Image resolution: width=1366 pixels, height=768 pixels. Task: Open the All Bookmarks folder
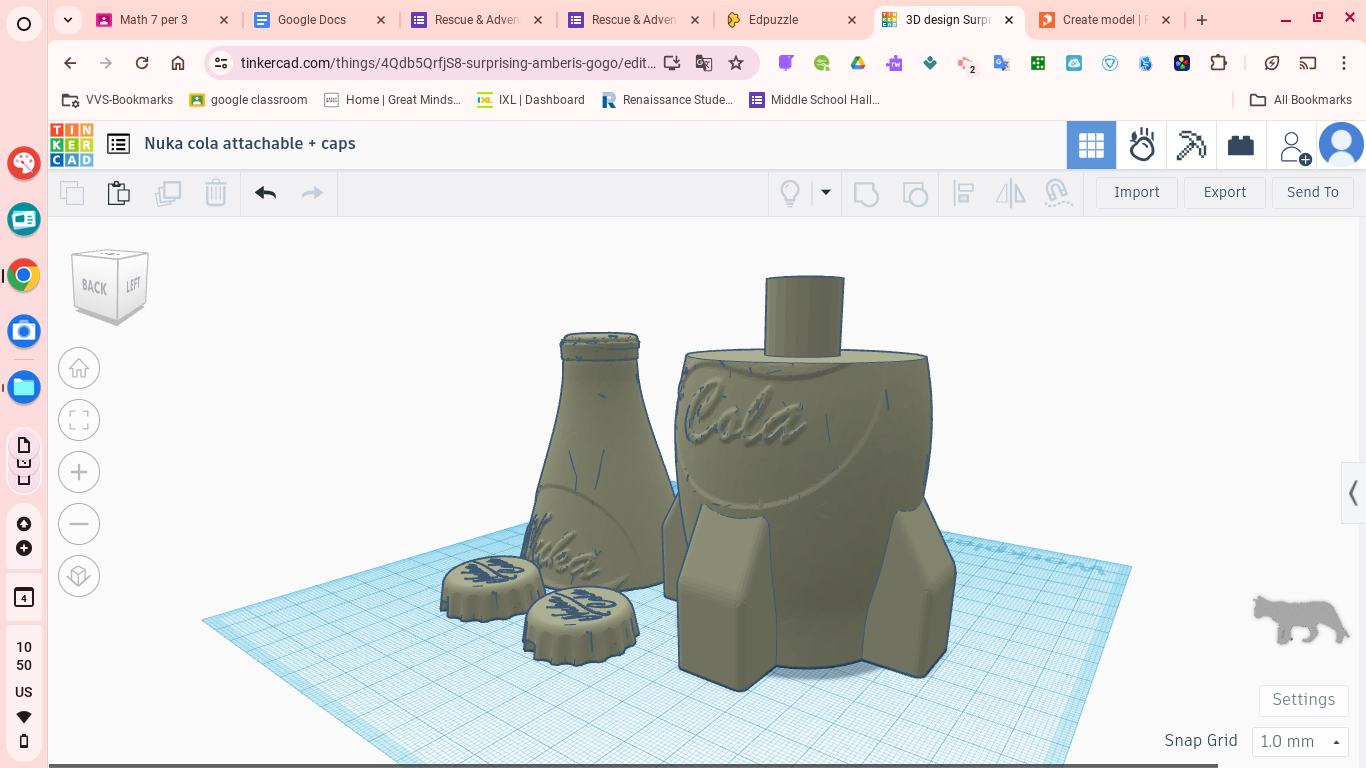pos(1301,100)
